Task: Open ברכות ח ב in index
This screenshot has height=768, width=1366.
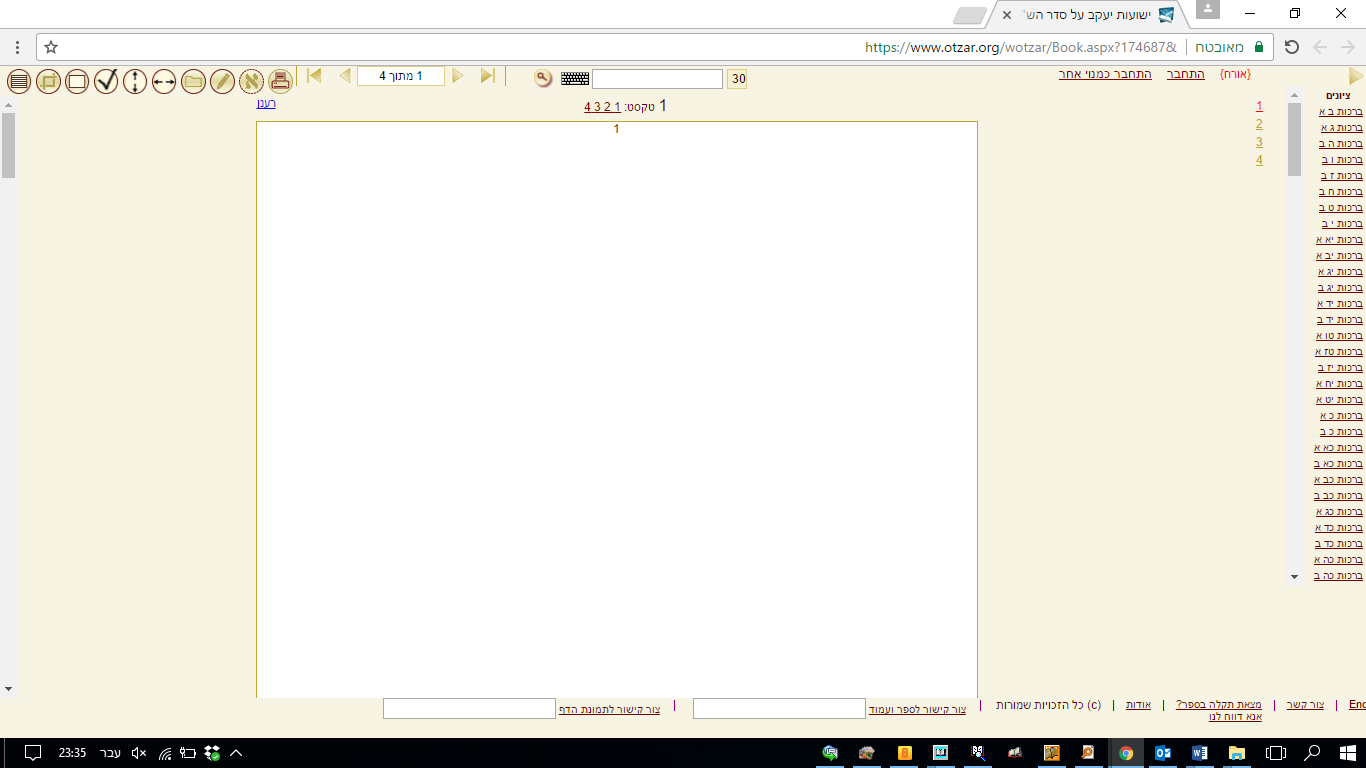Action: pos(1341,192)
